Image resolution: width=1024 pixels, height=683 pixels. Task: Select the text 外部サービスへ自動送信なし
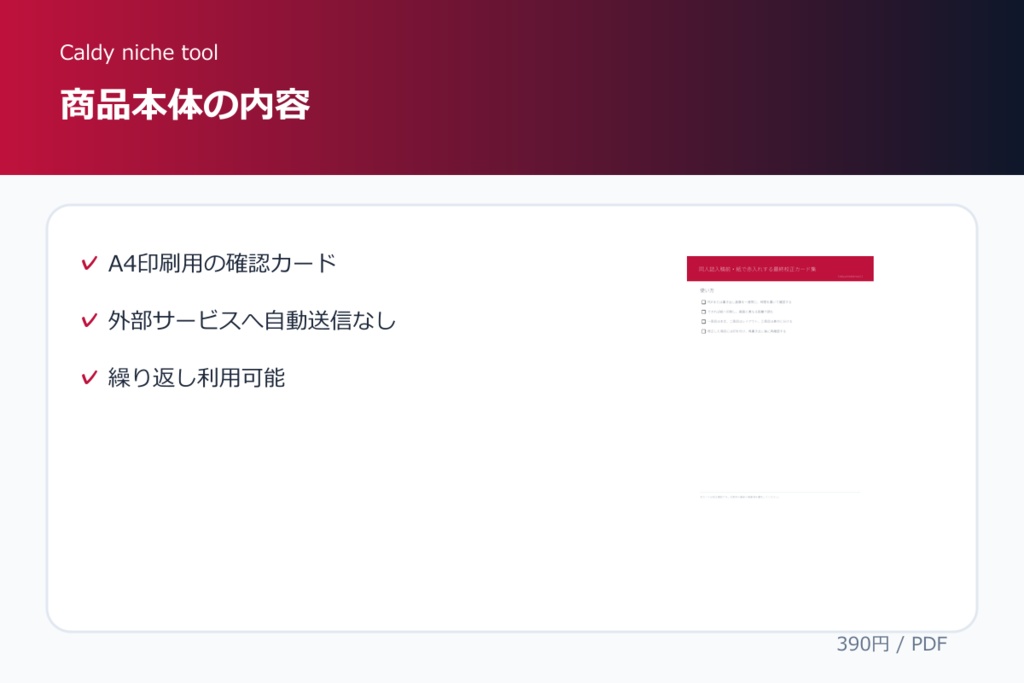(x=252, y=320)
